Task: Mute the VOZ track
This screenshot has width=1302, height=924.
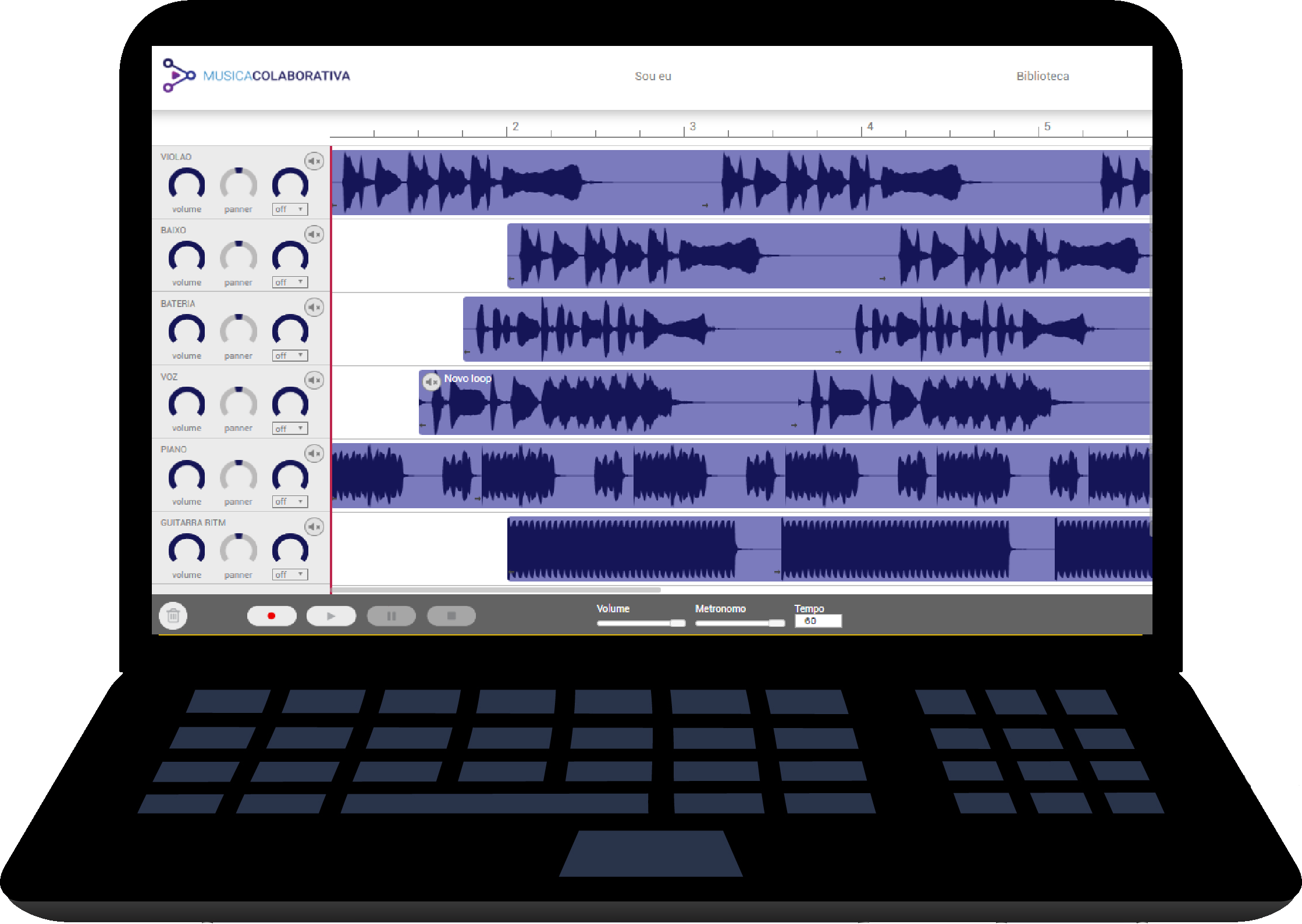Action: click(x=314, y=380)
